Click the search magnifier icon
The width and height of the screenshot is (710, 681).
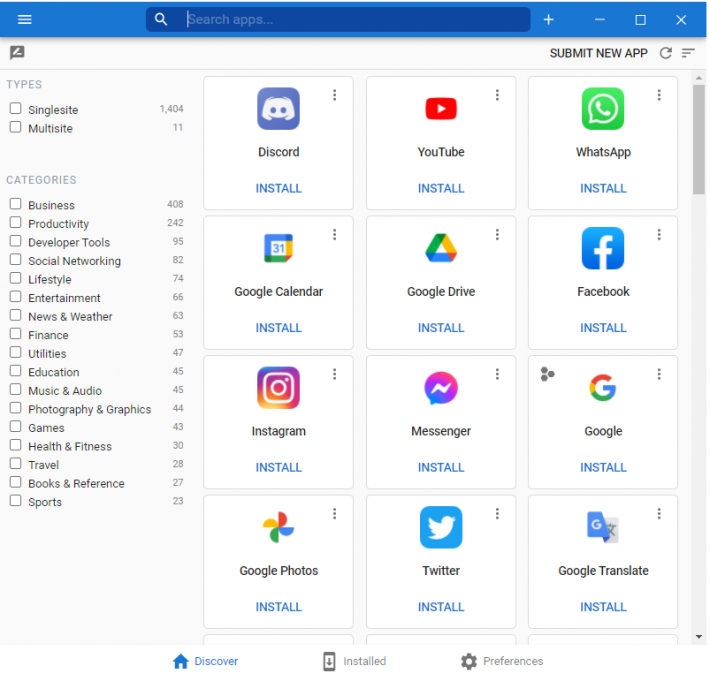(x=161, y=19)
